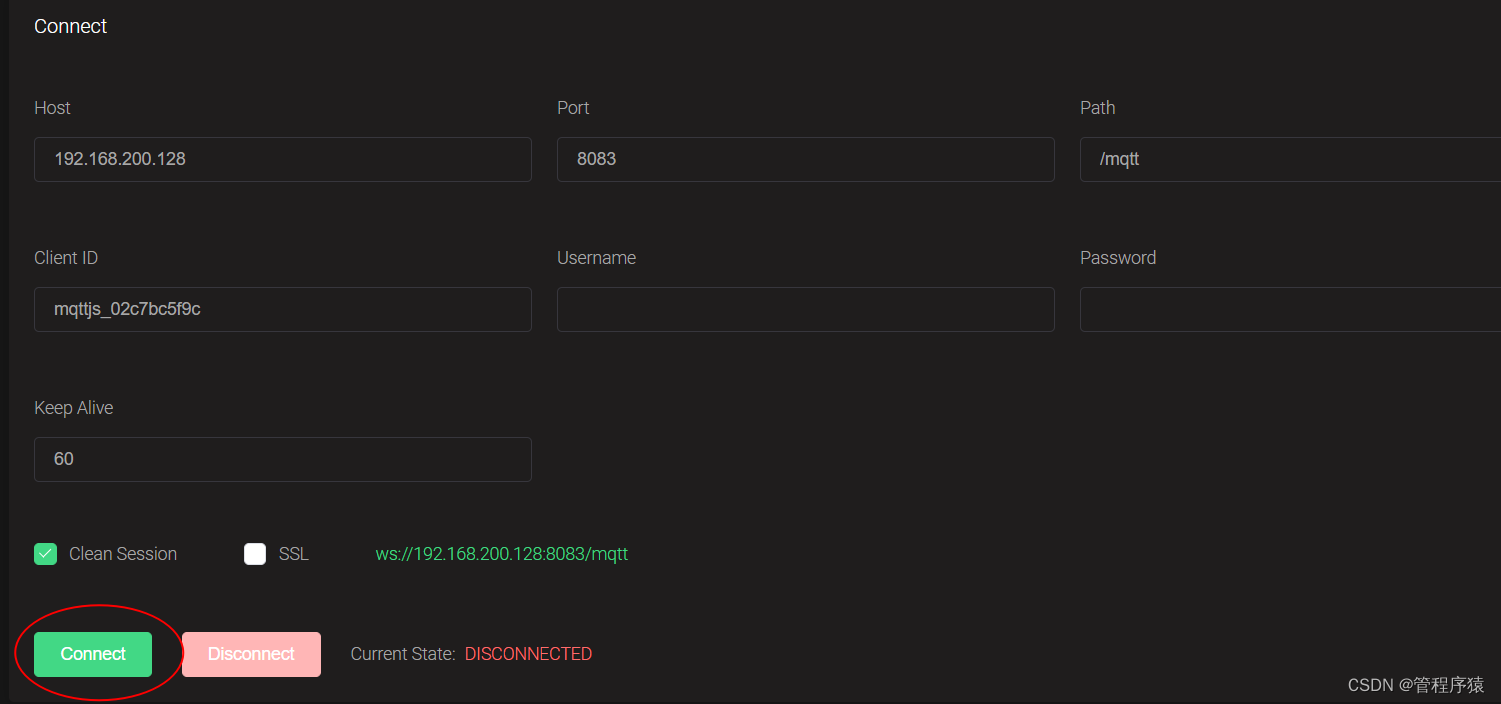Click the green Connect button
The height and width of the screenshot is (704, 1501).
tap(93, 654)
